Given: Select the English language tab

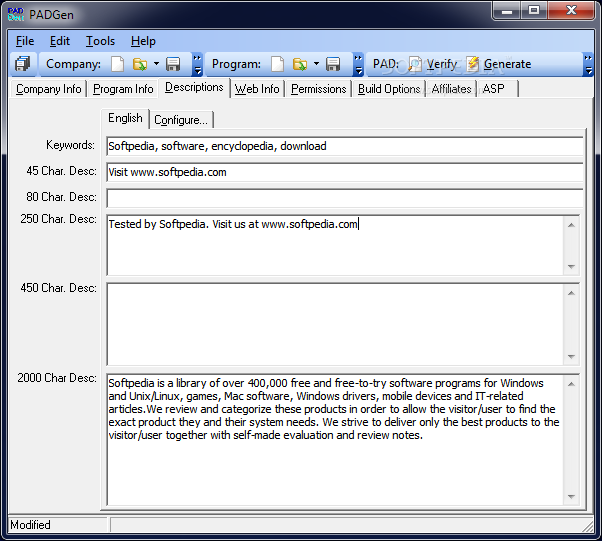Looking at the screenshot, I should [125, 118].
